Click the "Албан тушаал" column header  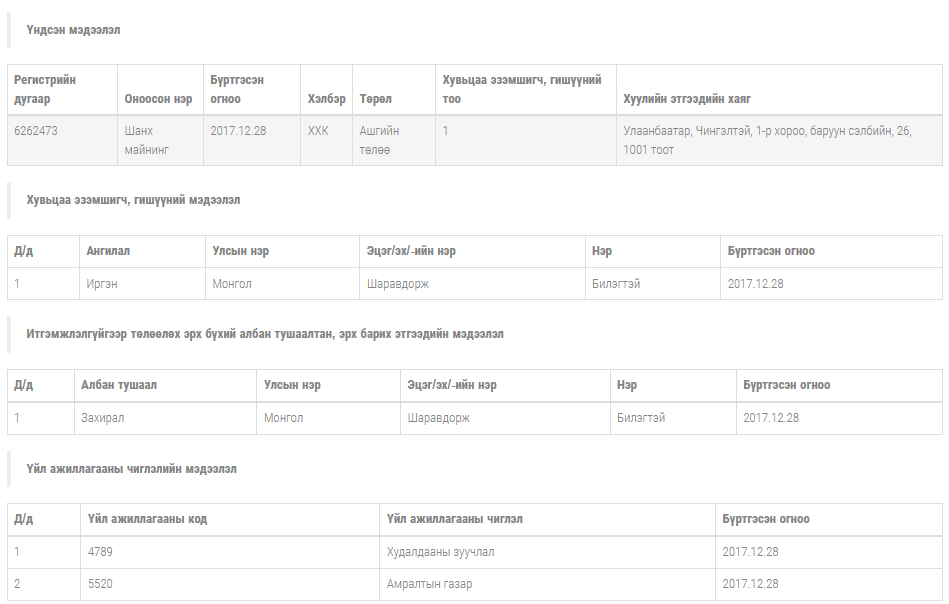point(119,385)
